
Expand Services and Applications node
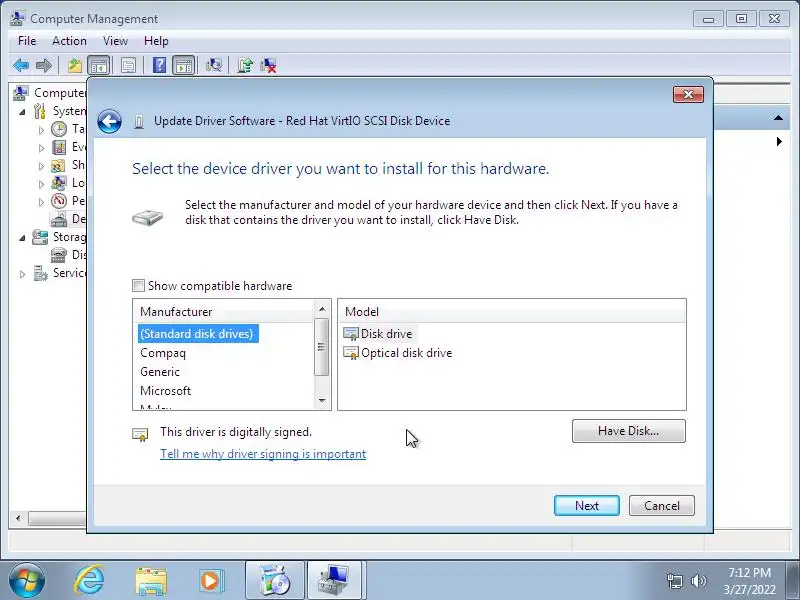click(x=22, y=274)
